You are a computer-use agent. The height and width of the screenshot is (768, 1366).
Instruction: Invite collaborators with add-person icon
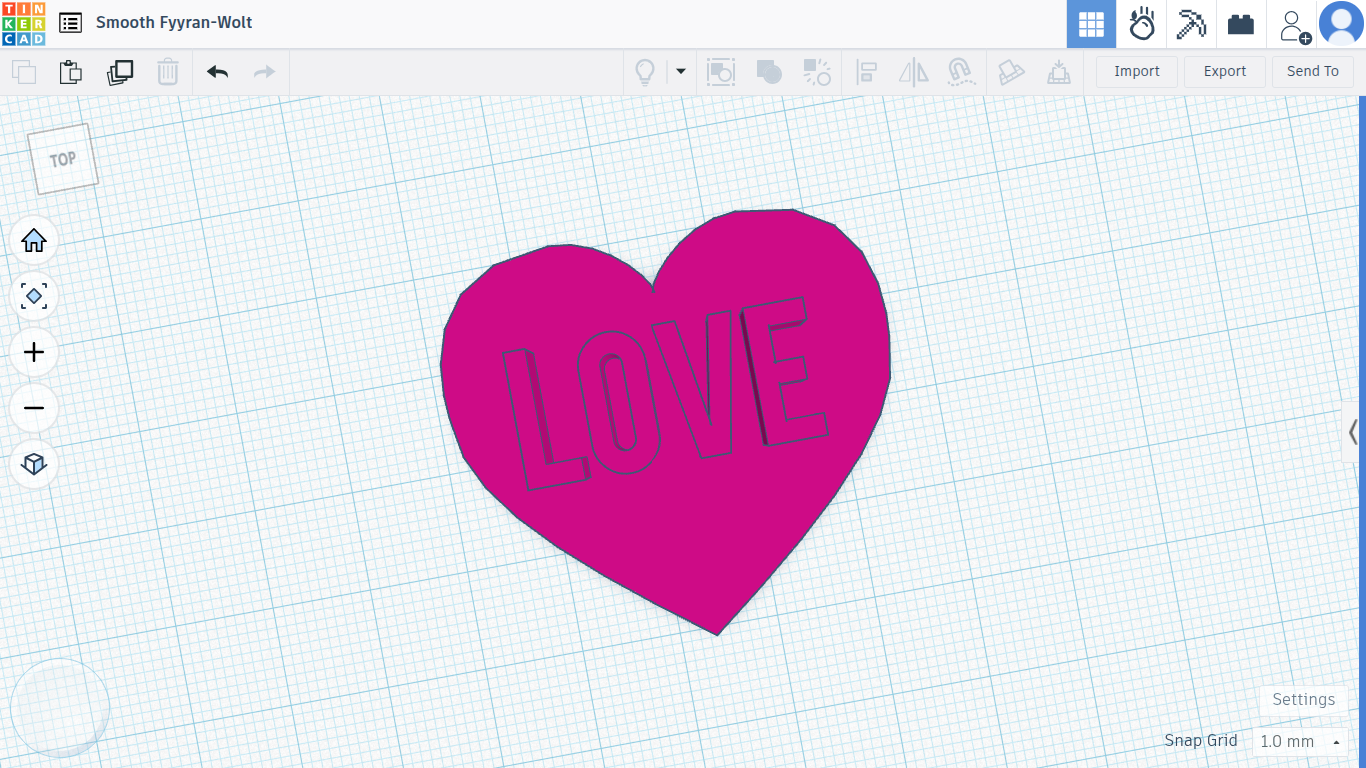point(1294,26)
